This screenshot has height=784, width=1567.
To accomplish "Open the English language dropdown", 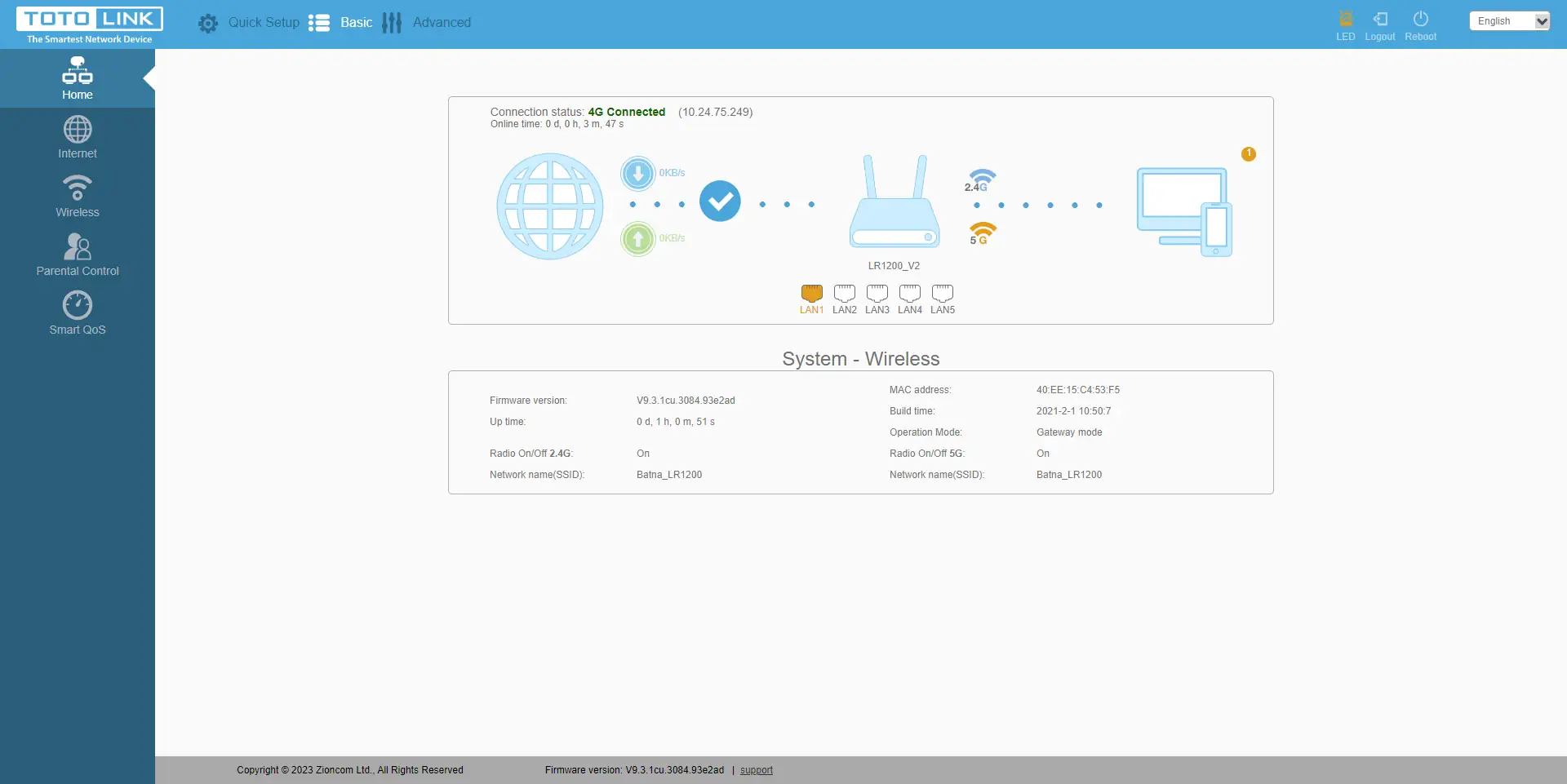I will click(x=1509, y=21).
